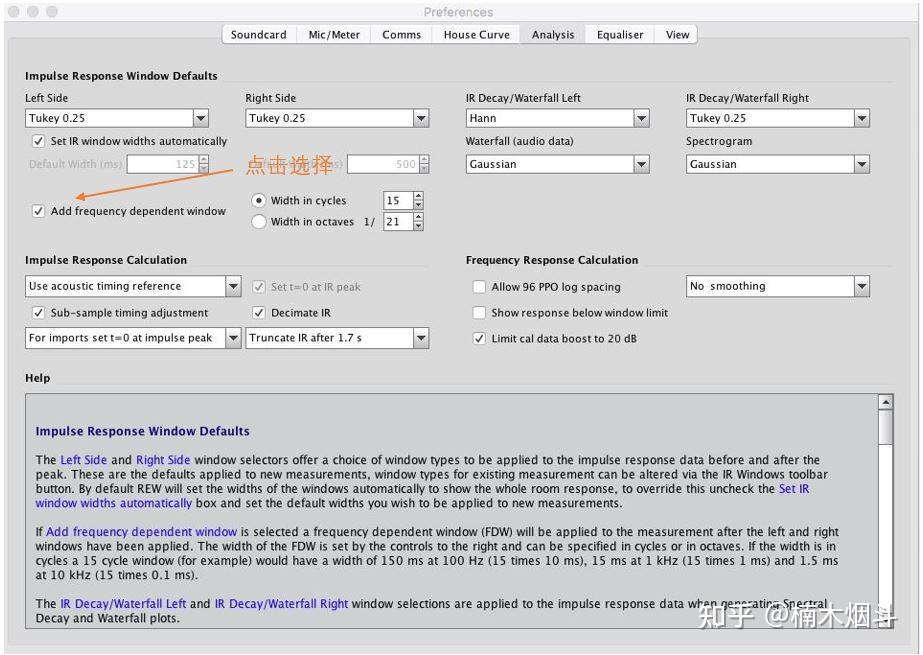Go to the House Curve tab
This screenshot has height=655, width=923.
476,35
